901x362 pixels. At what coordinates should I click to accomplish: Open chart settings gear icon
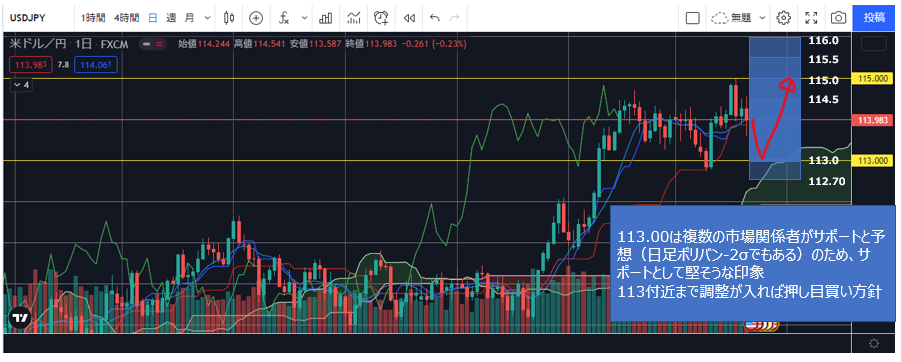point(783,18)
